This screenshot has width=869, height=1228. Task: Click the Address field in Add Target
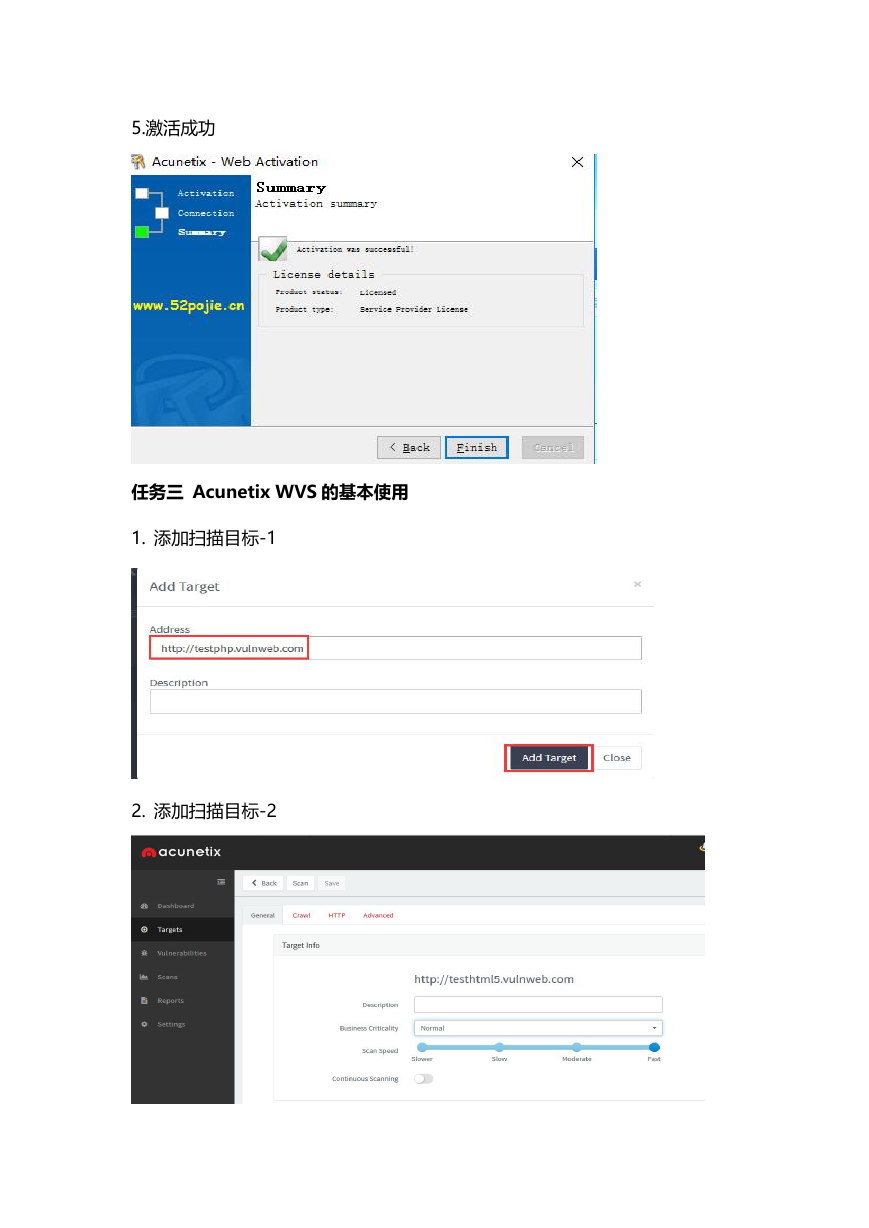(x=395, y=648)
